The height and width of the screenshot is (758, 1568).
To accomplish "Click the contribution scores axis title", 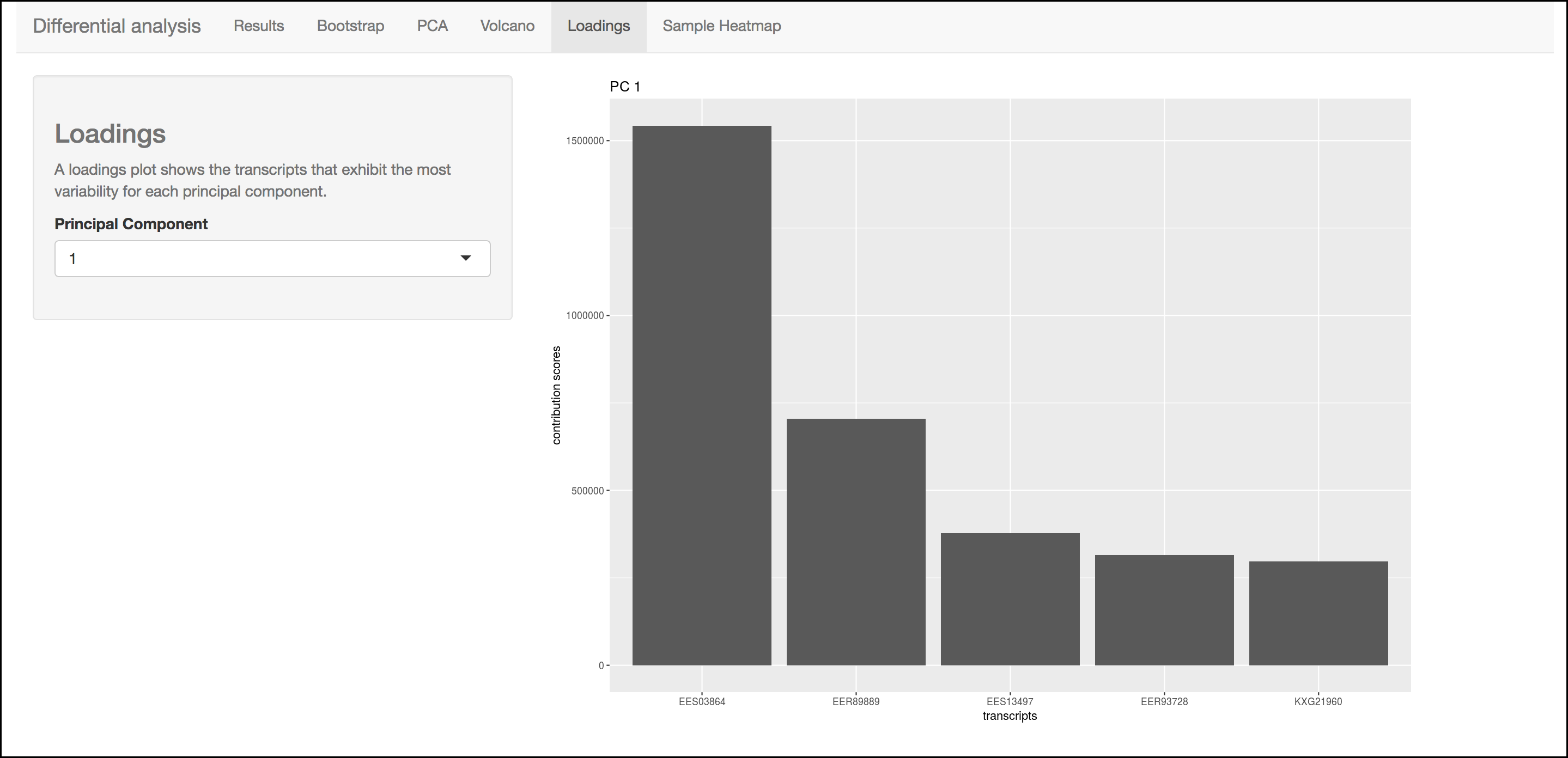I will (556, 395).
